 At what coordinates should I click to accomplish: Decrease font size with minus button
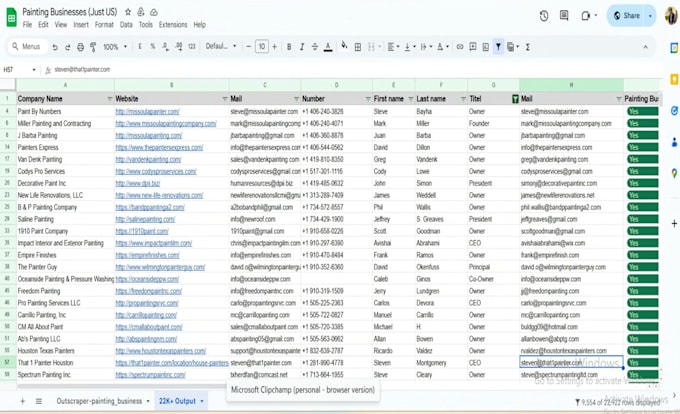248,46
